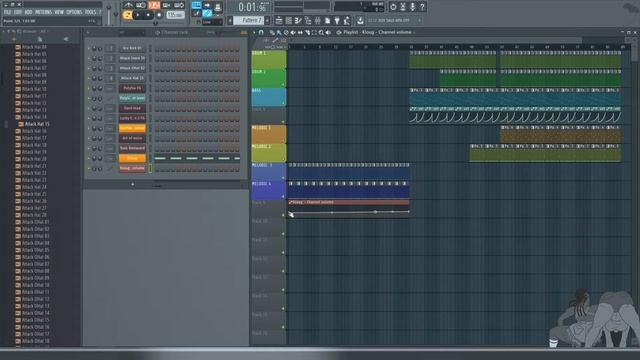Viewport: 640px width, 360px height.
Task: Open the OPTIONS menu
Action: (x=74, y=13)
